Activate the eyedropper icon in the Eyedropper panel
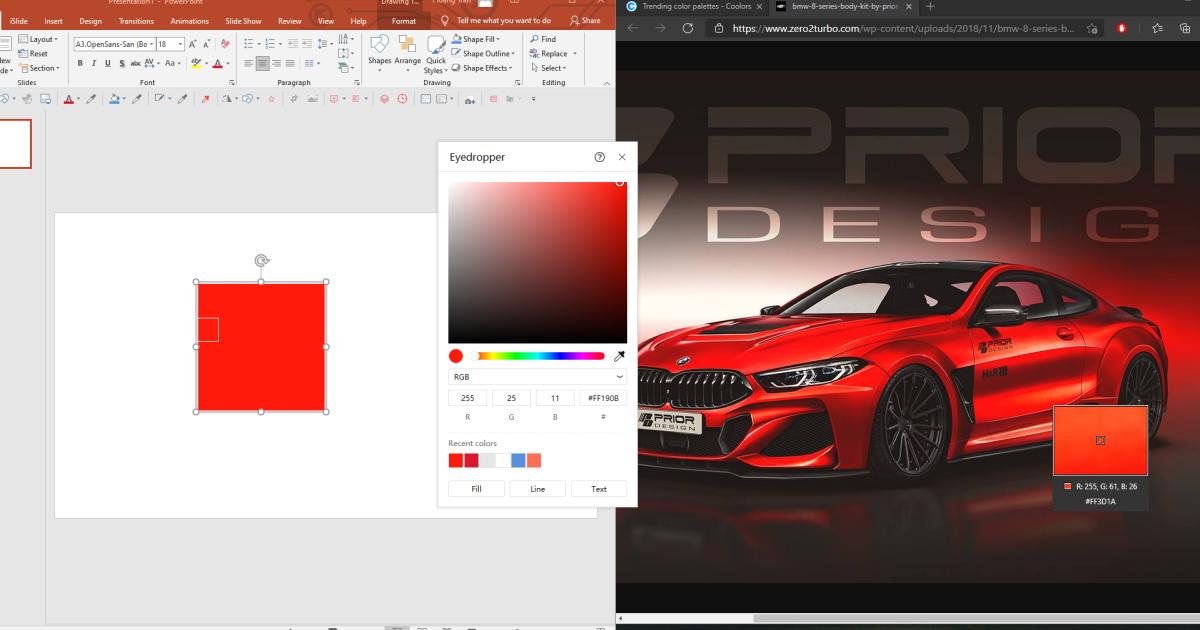This screenshot has width=1200, height=630. click(618, 355)
